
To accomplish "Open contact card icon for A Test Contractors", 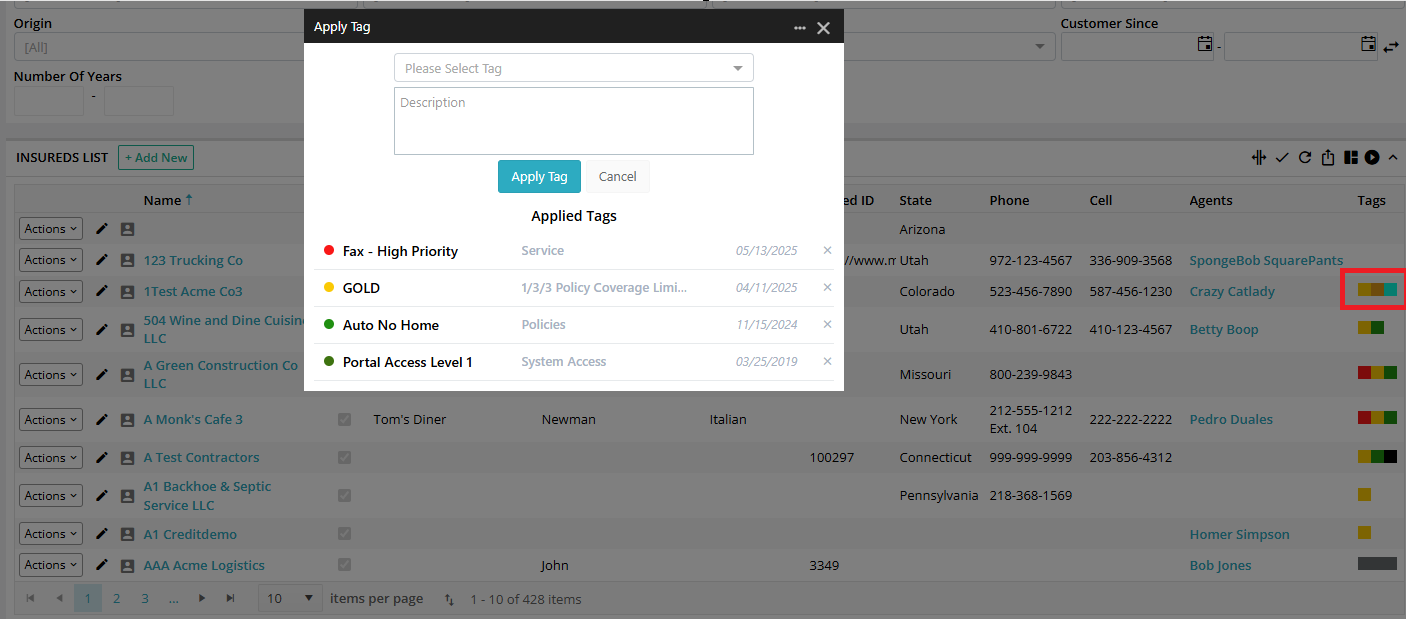I will (127, 457).
